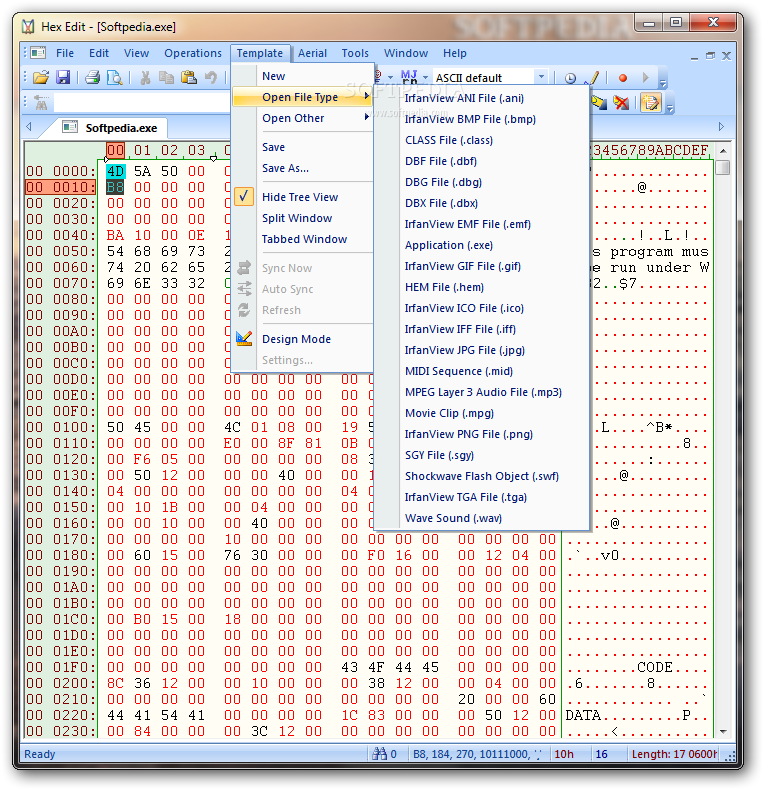Click the red Record macro button
The width and height of the screenshot is (764, 790).
click(623, 78)
